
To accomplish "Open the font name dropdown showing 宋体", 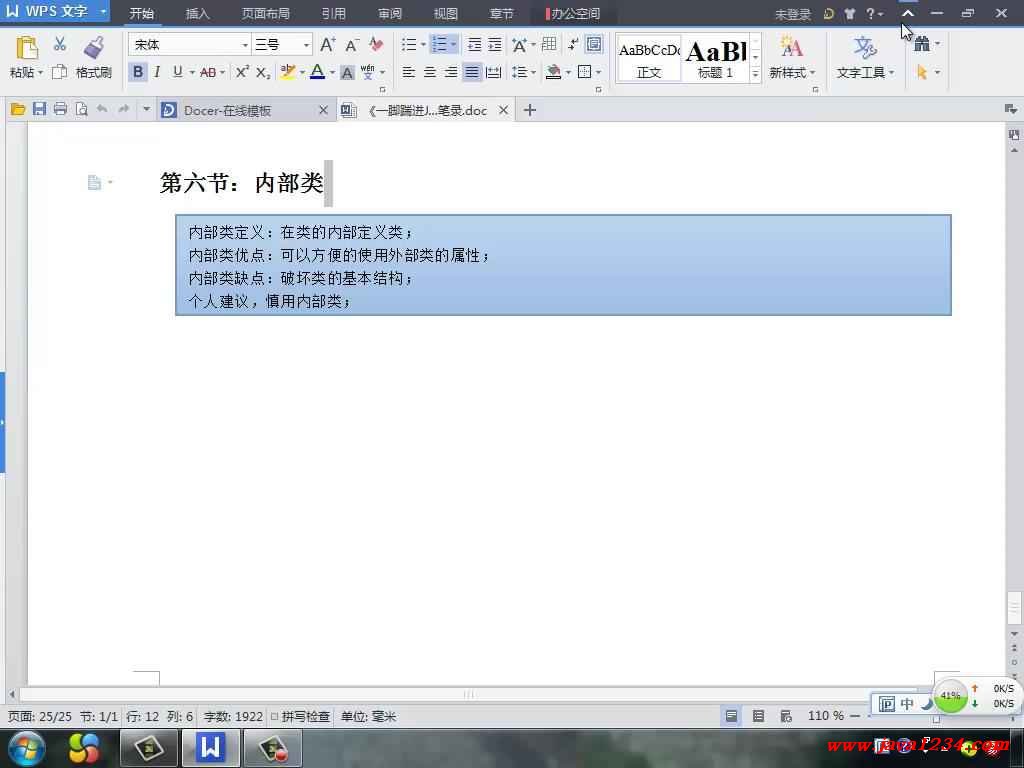I will (245, 45).
